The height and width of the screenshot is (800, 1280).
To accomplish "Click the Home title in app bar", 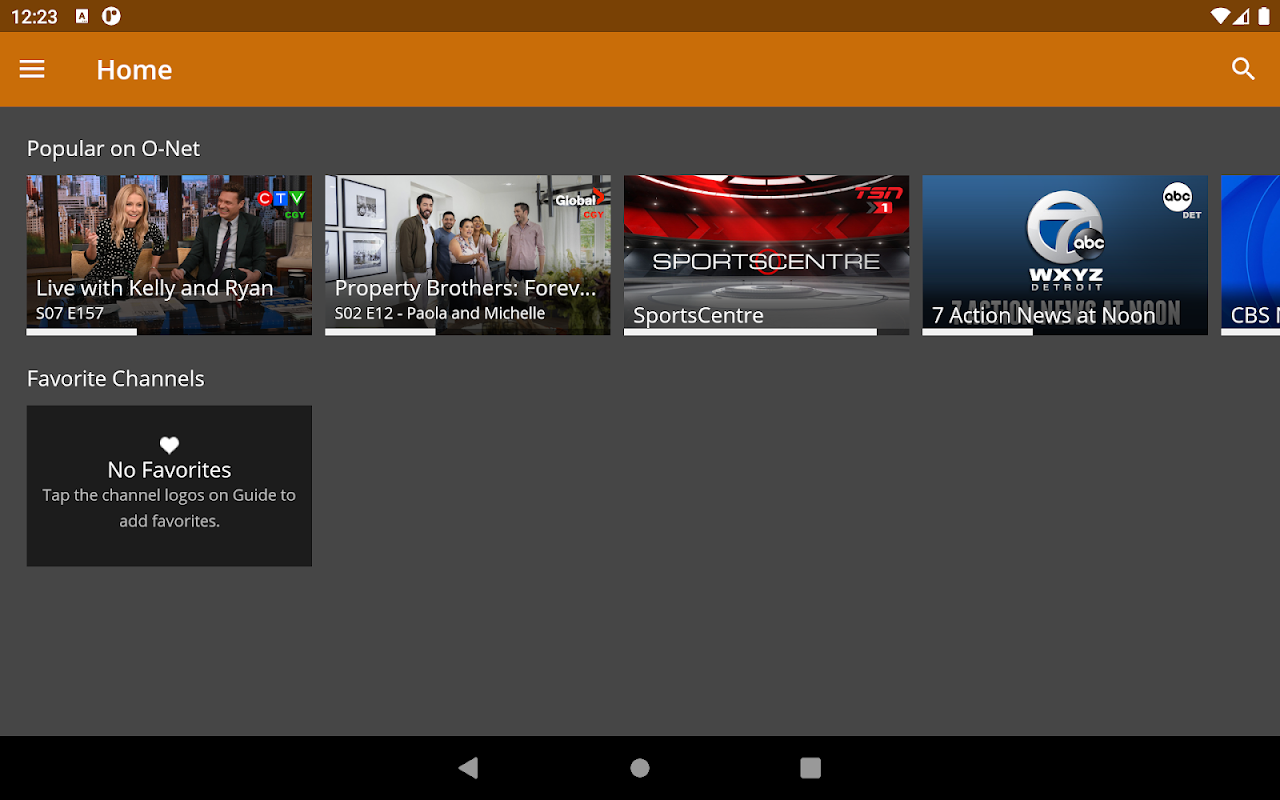I will click(134, 70).
